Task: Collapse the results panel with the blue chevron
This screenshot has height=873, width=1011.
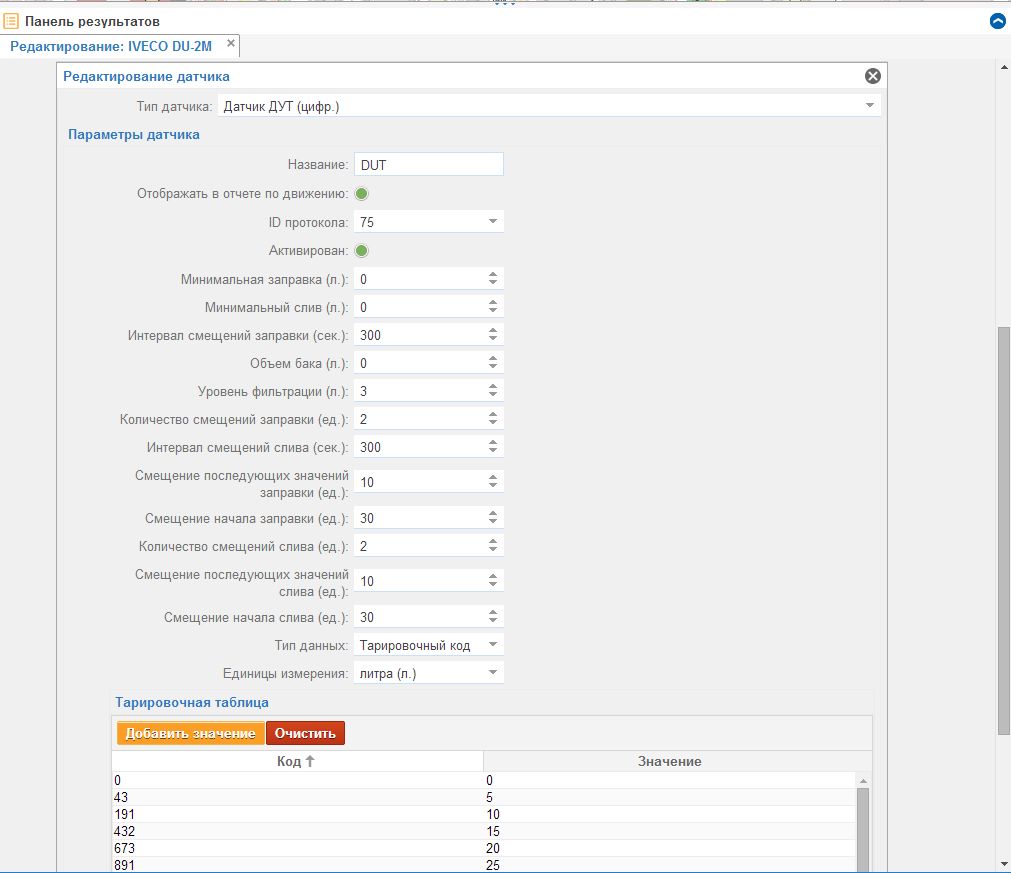Action: [x=996, y=21]
